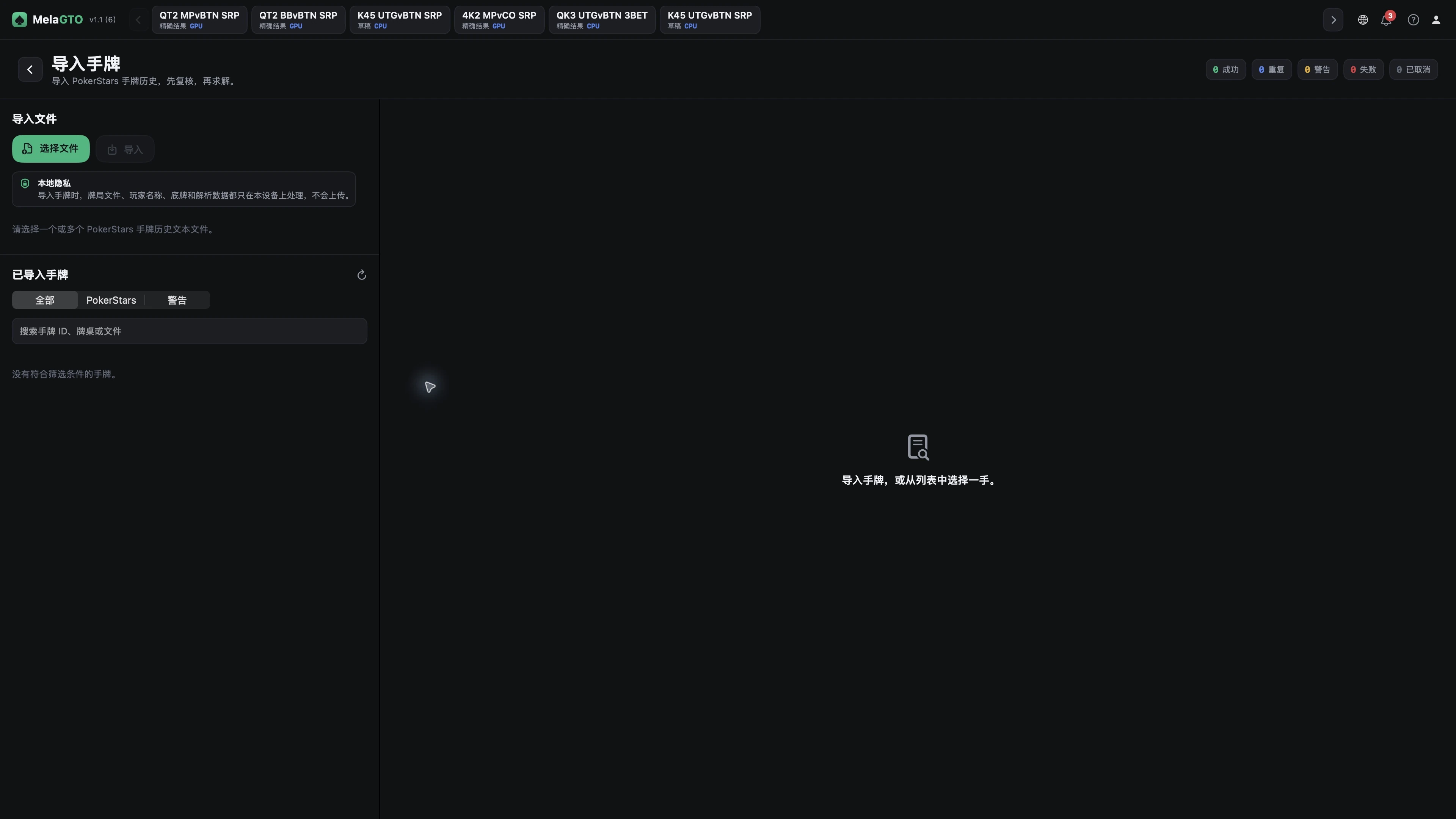The width and height of the screenshot is (1456, 819).
Task: Click the 0 重复 status badge
Action: pyautogui.click(x=1271, y=69)
